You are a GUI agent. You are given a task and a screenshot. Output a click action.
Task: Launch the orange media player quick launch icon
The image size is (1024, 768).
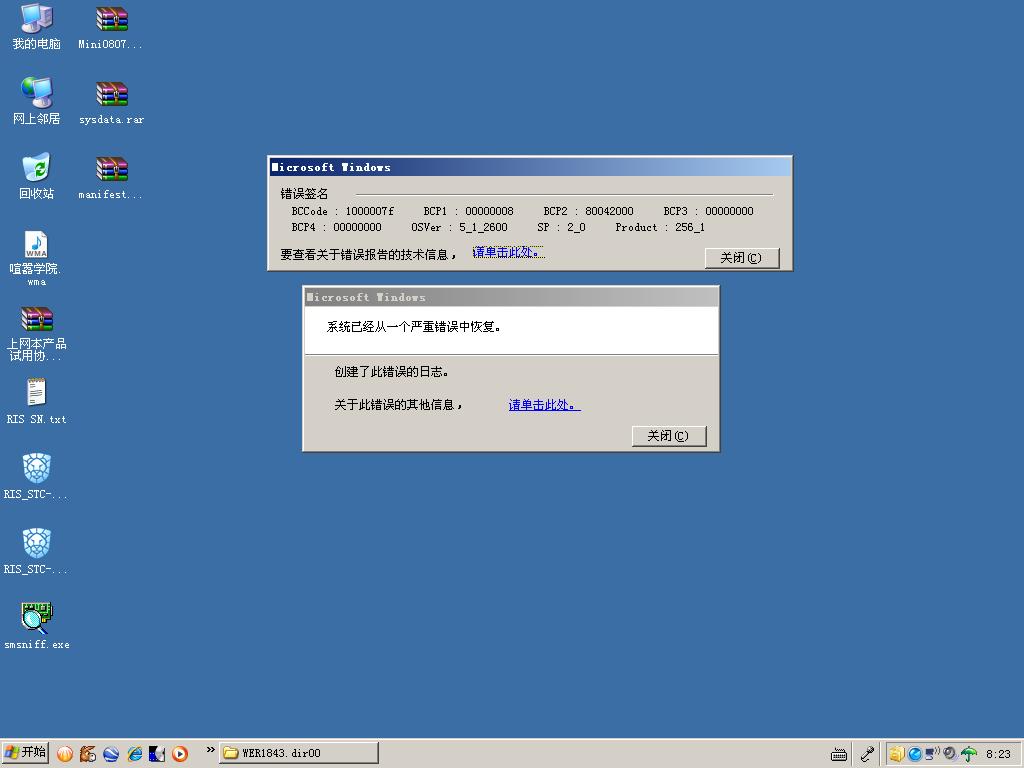(x=180, y=754)
